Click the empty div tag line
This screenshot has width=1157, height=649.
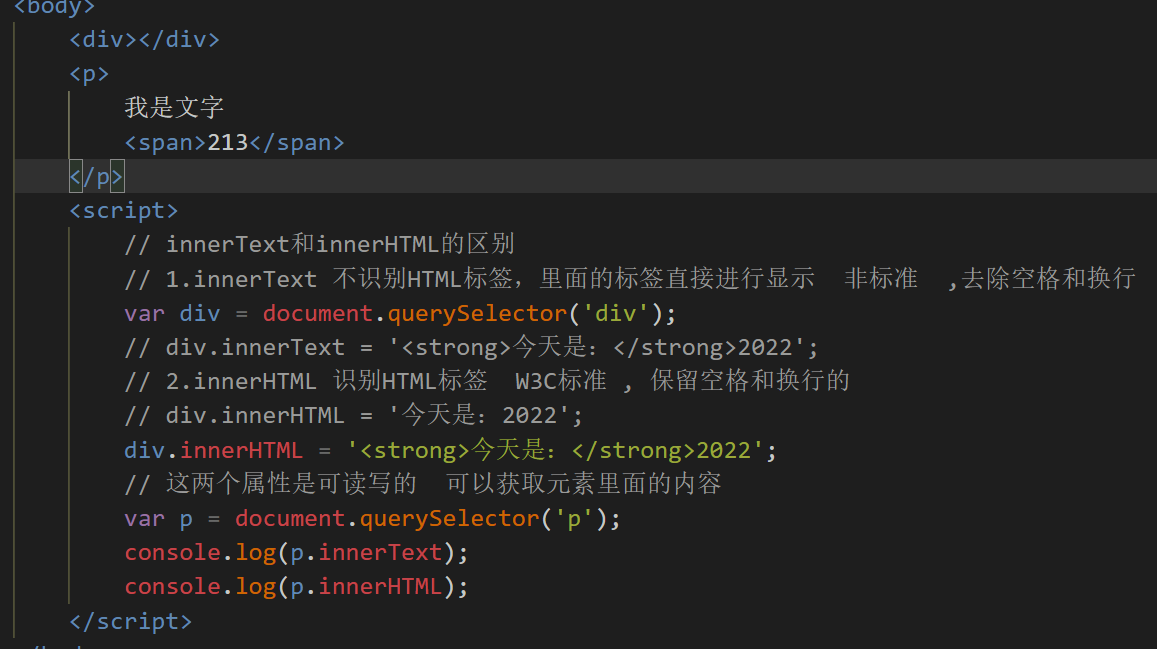coord(145,39)
